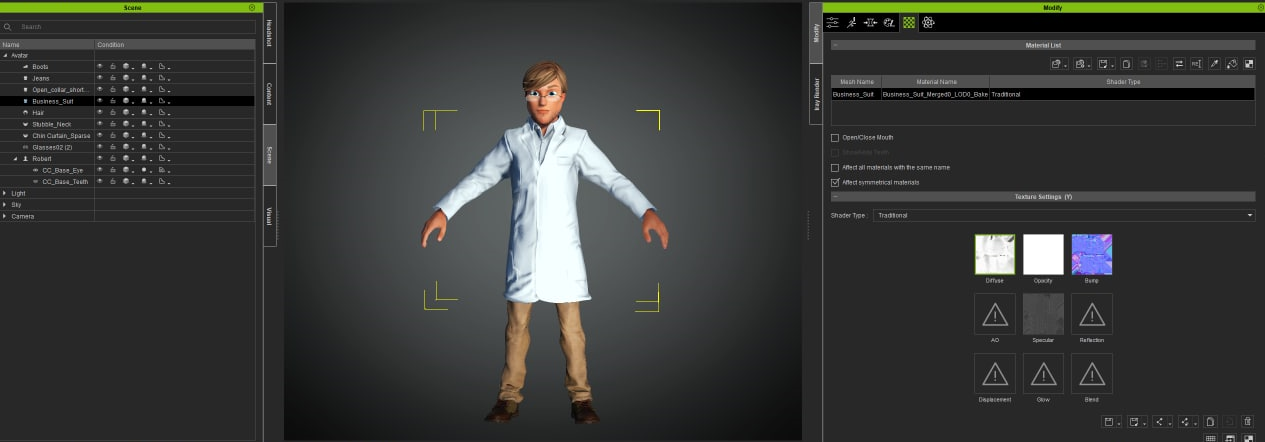Close the Scene panel using its corner icon
The width and height of the screenshot is (1265, 442).
(x=252, y=7)
